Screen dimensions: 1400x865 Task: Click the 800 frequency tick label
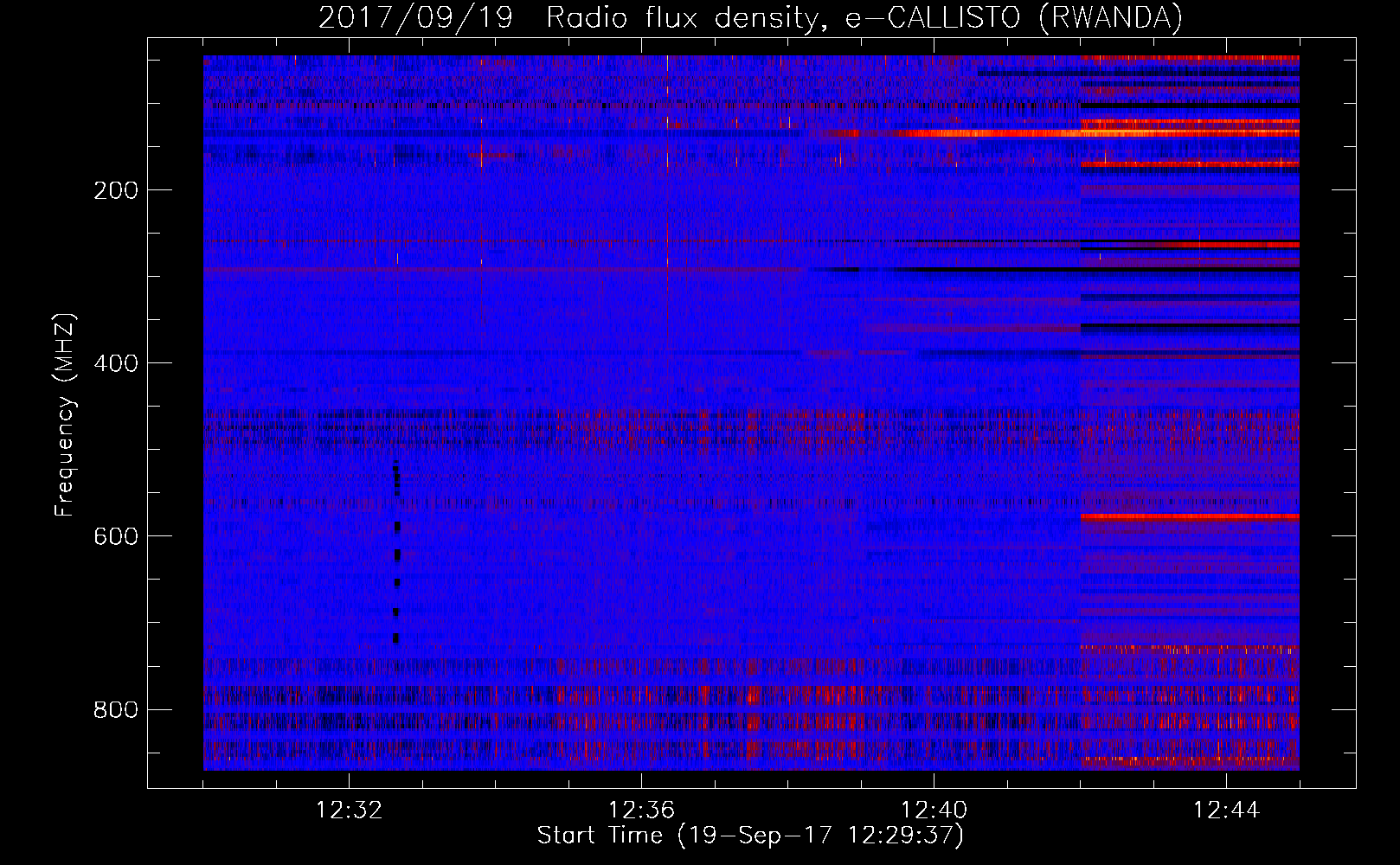pos(116,709)
